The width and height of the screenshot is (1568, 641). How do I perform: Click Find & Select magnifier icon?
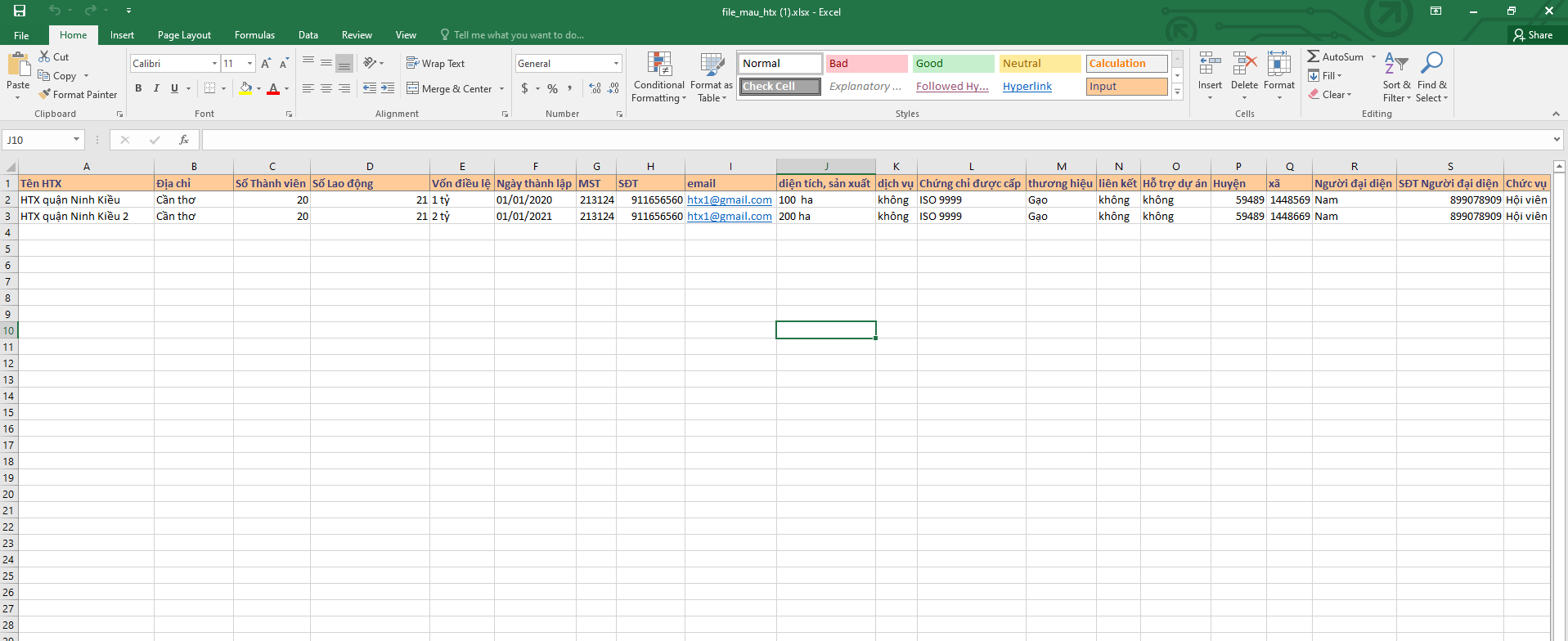tap(1431, 64)
